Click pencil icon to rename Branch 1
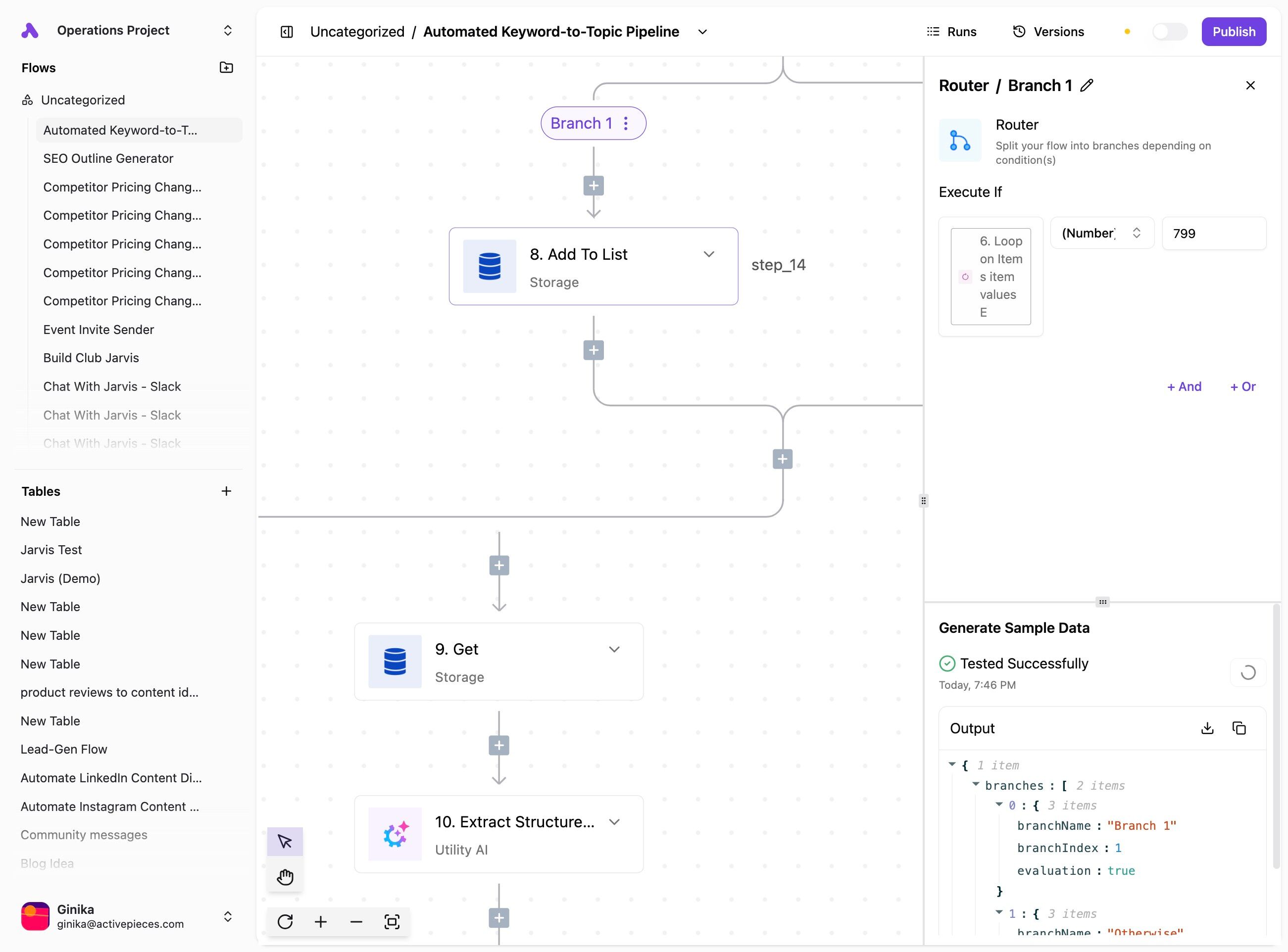 tap(1087, 85)
